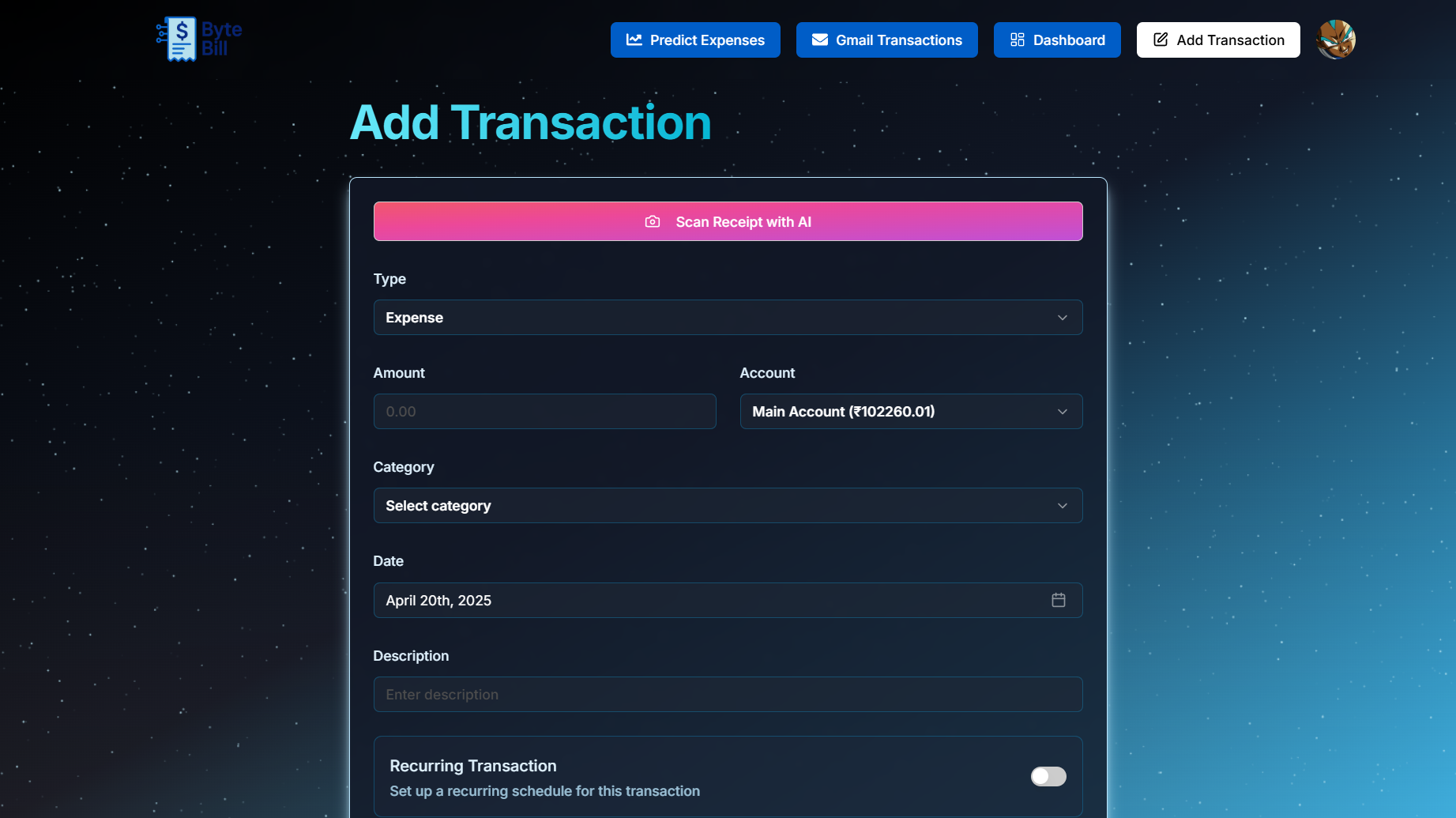Select the April 20th, 2025 date field
This screenshot has height=818, width=1456.
[x=711, y=600]
